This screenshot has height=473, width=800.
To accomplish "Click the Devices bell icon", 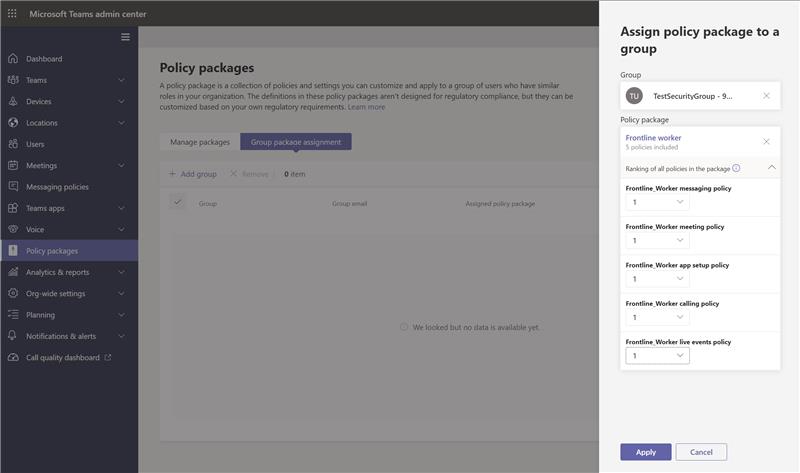I will click(13, 102).
